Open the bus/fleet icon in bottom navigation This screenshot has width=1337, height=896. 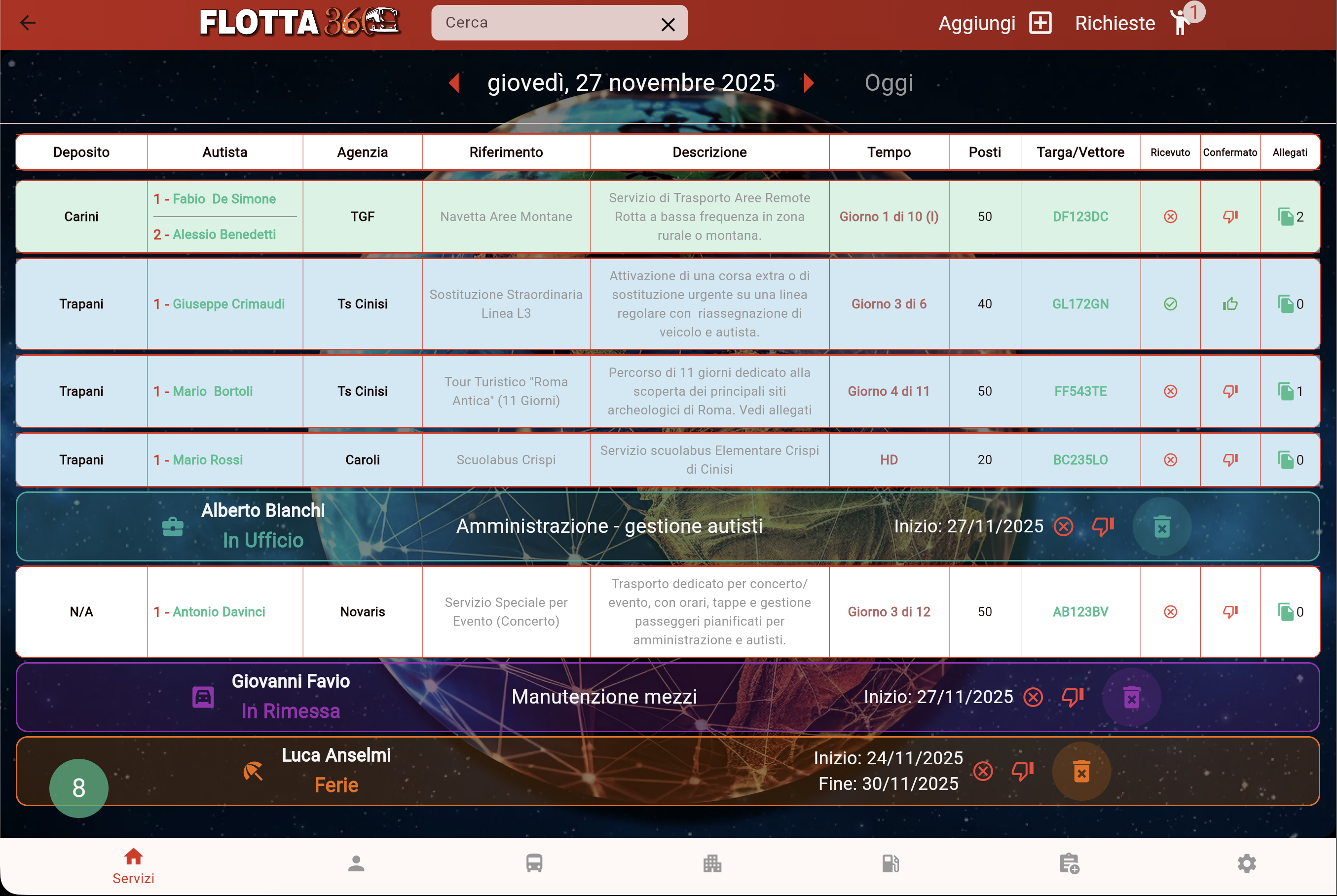pos(534,863)
